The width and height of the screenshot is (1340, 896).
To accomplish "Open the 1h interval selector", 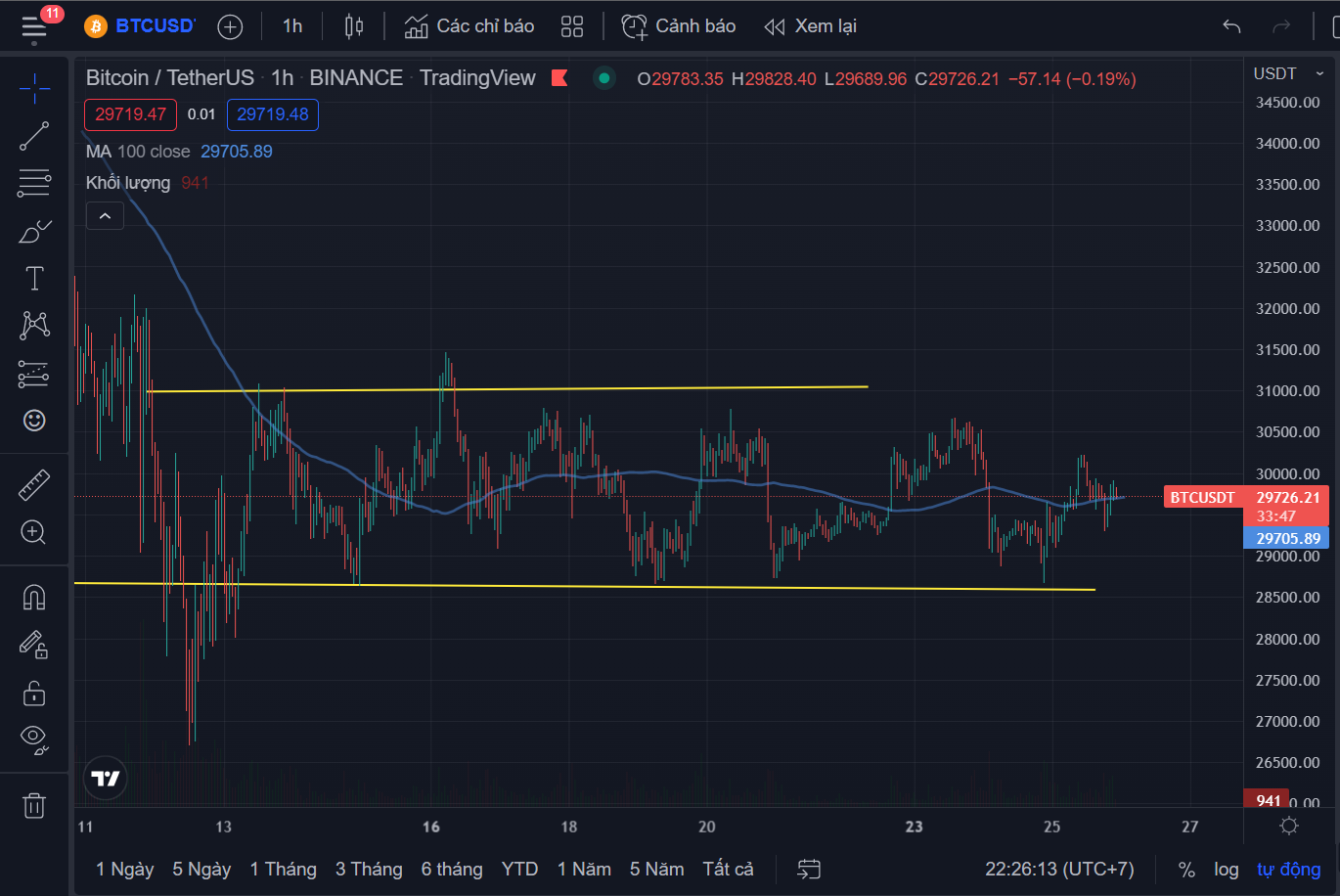I will click(x=292, y=26).
